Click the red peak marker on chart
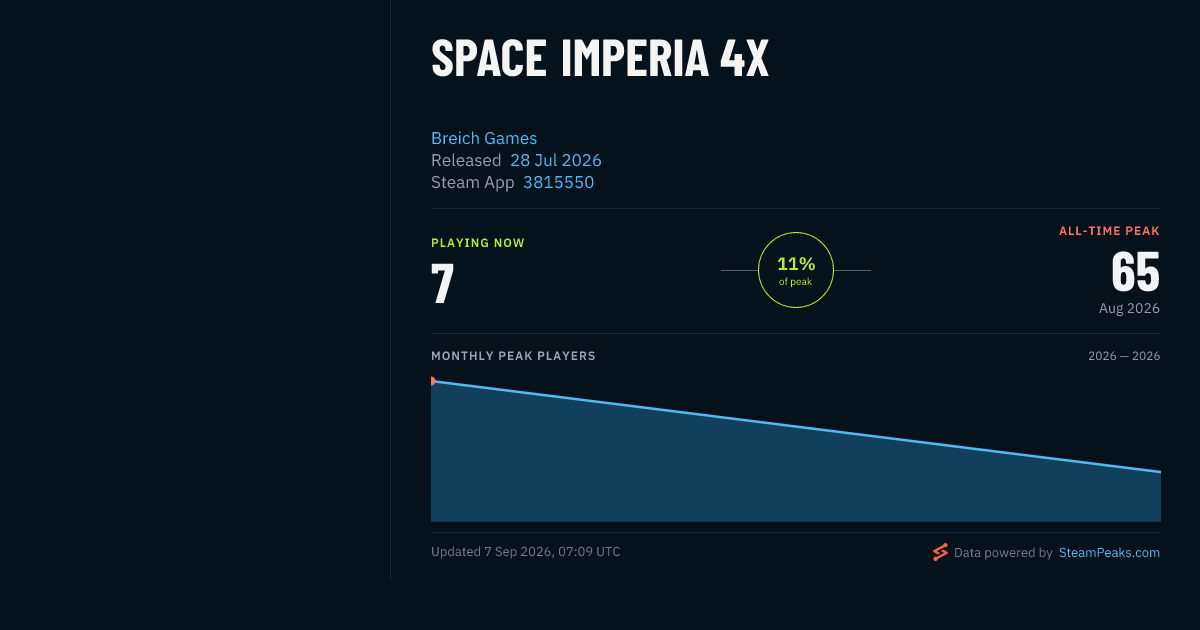1200x630 pixels. coord(432,381)
